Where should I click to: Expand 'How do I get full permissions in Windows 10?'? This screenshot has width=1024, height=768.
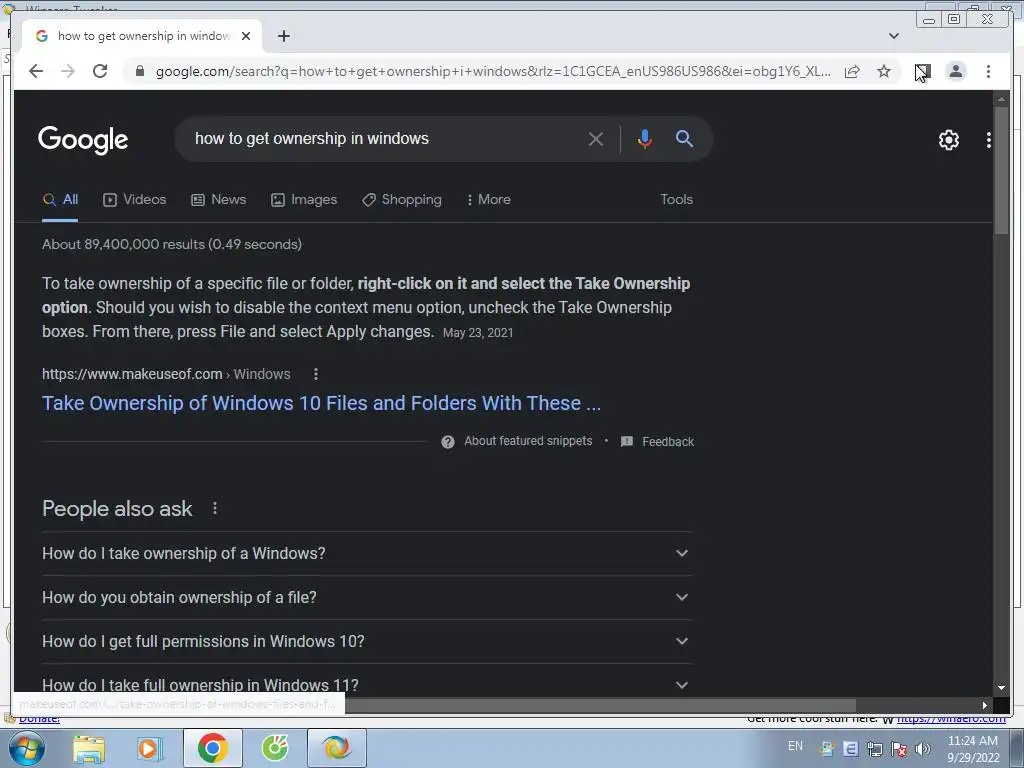(x=367, y=641)
